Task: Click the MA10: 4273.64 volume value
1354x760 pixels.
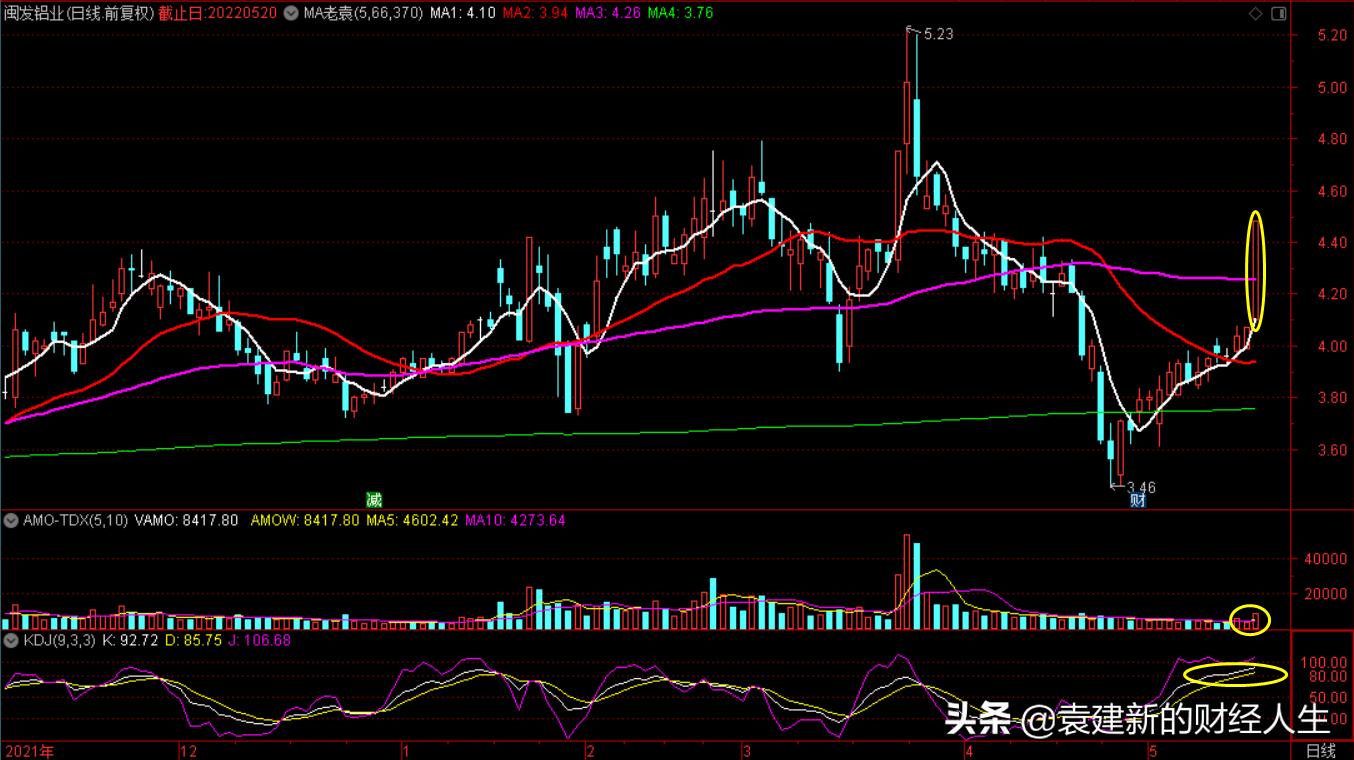Action: pos(515,520)
